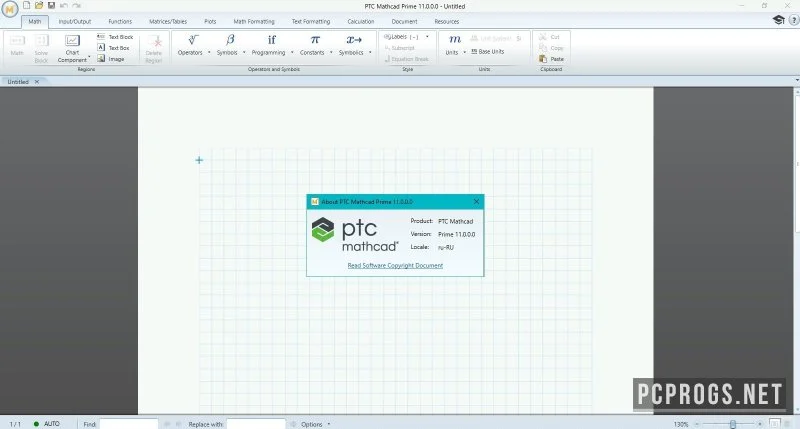Select the Math ribbon tab

click(x=35, y=21)
